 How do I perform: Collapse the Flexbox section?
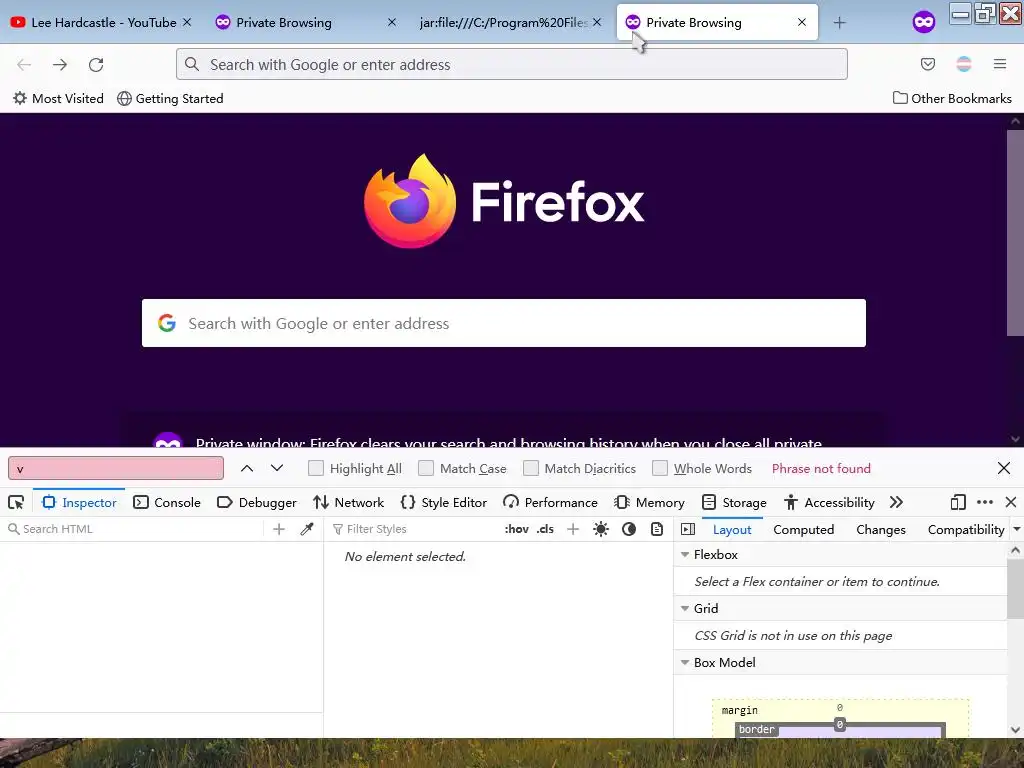[685, 554]
